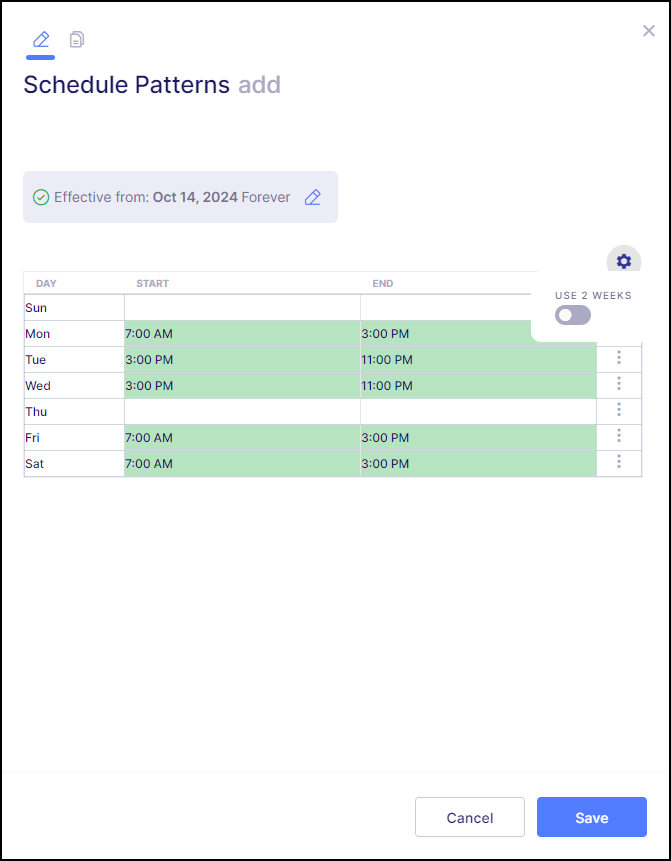Open the Wed row actions menu
This screenshot has height=861, width=671.
pos(619,385)
